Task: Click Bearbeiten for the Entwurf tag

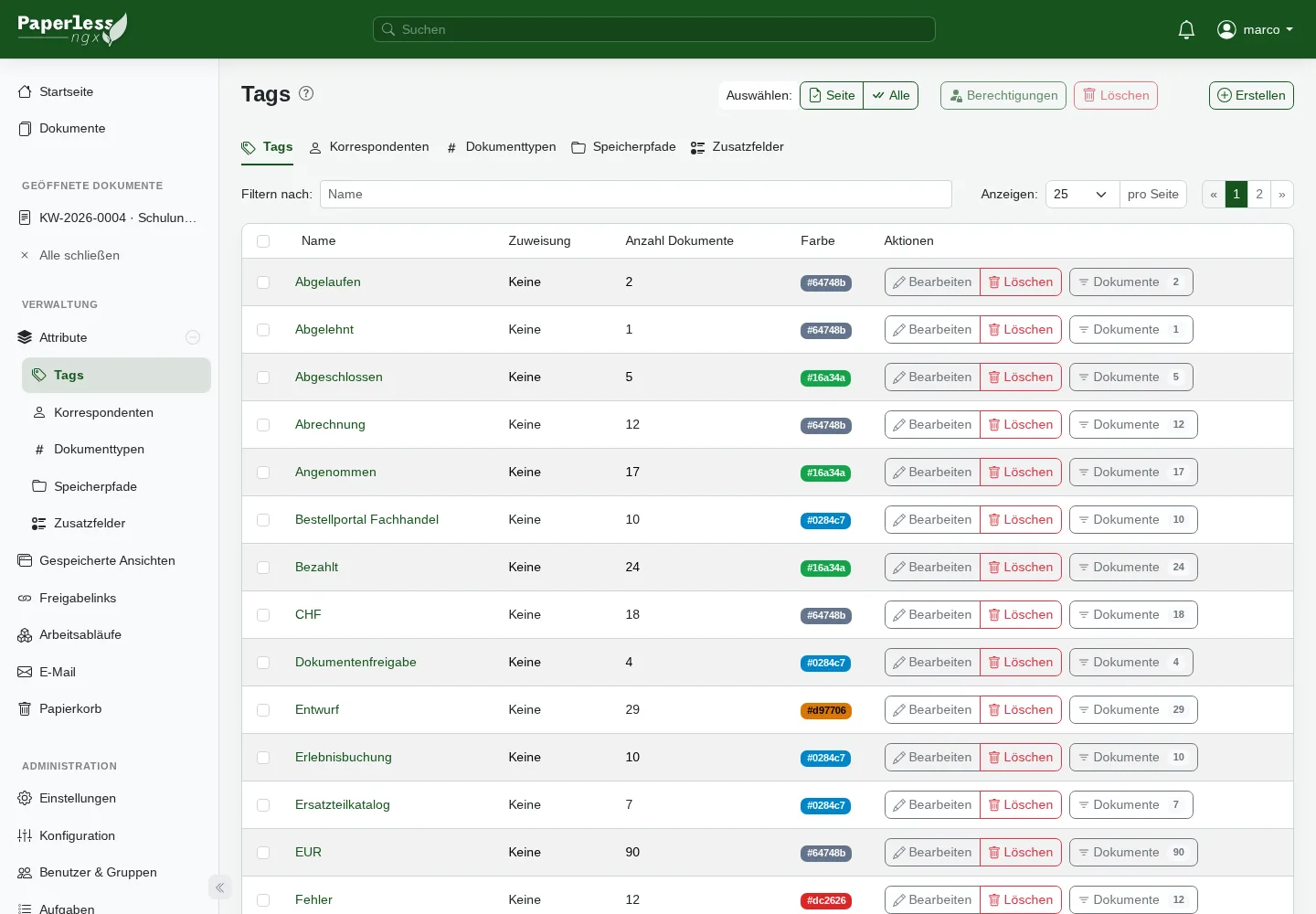Action: (932, 709)
